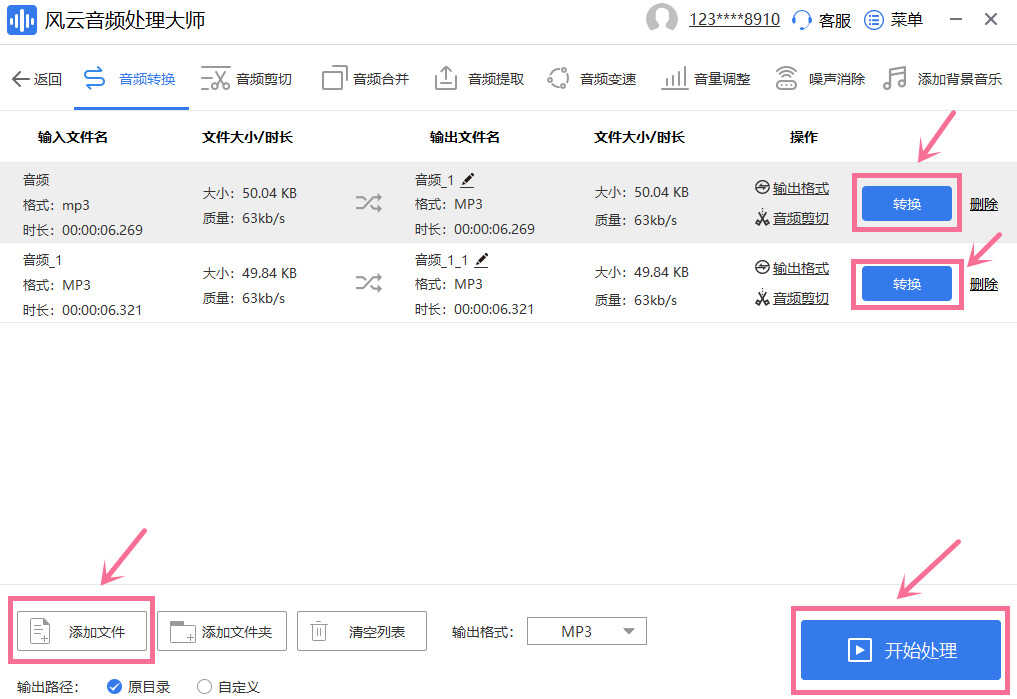Screen dimensions: 1017x699
Task: Switch to 音频变速 tab
Action: click(x=591, y=79)
